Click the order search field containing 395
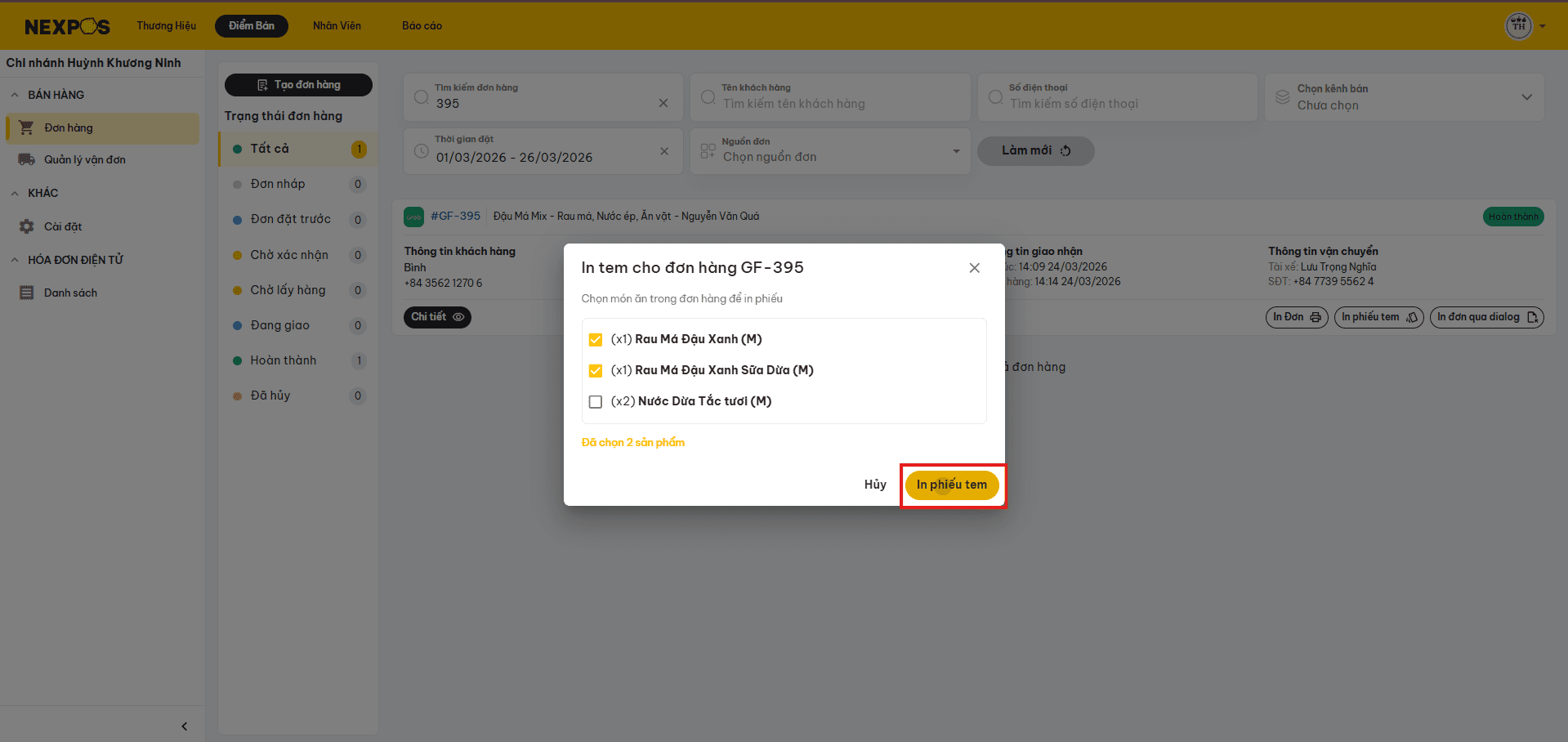This screenshot has width=1568, height=742. (543, 97)
